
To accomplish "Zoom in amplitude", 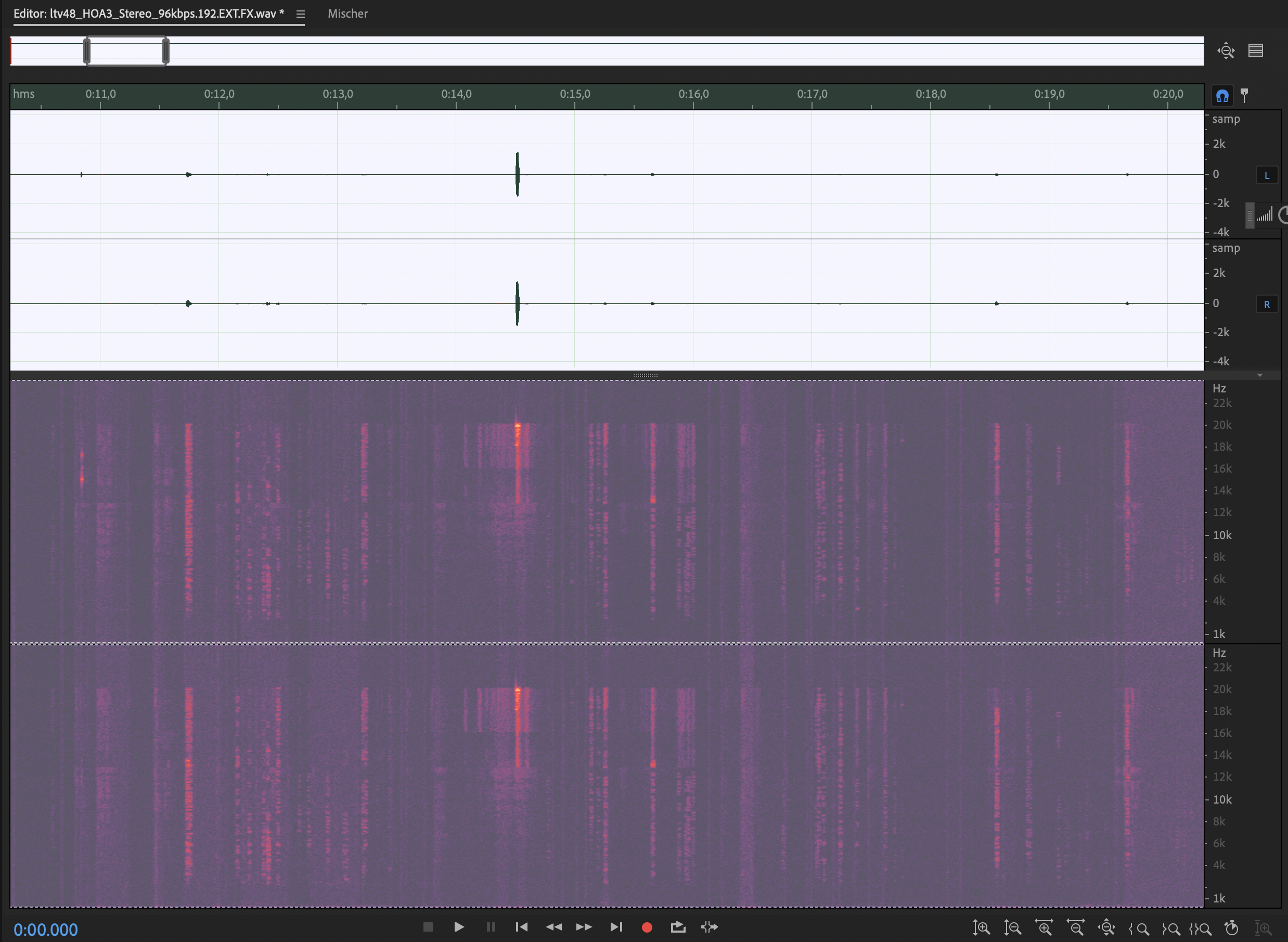I will tap(981, 928).
